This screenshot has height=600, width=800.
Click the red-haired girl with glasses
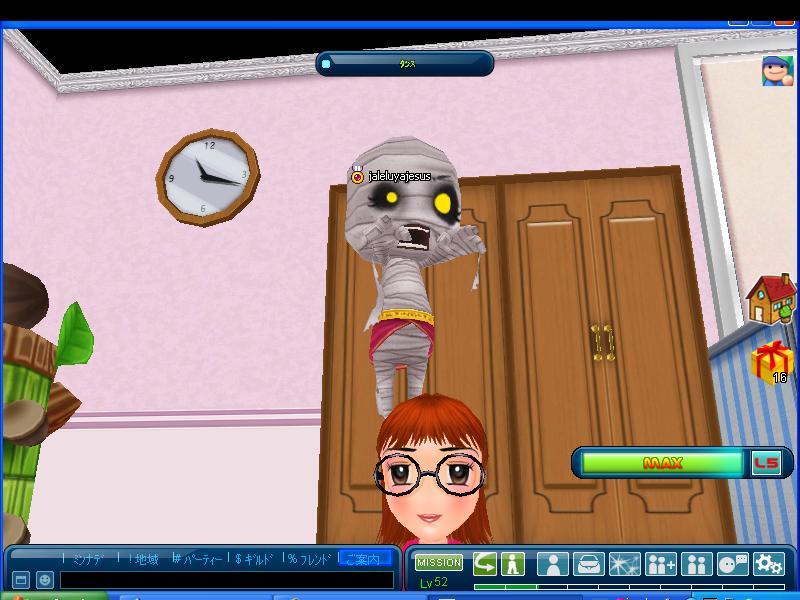[431, 469]
